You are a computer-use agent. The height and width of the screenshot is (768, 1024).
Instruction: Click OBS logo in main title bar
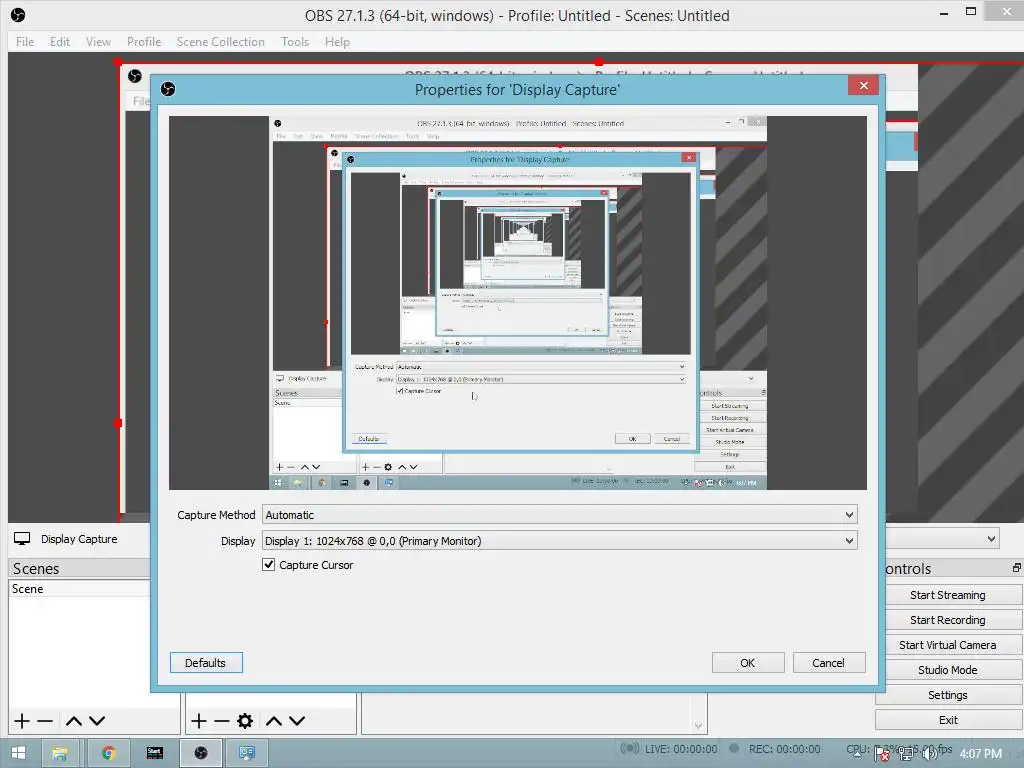click(x=18, y=15)
